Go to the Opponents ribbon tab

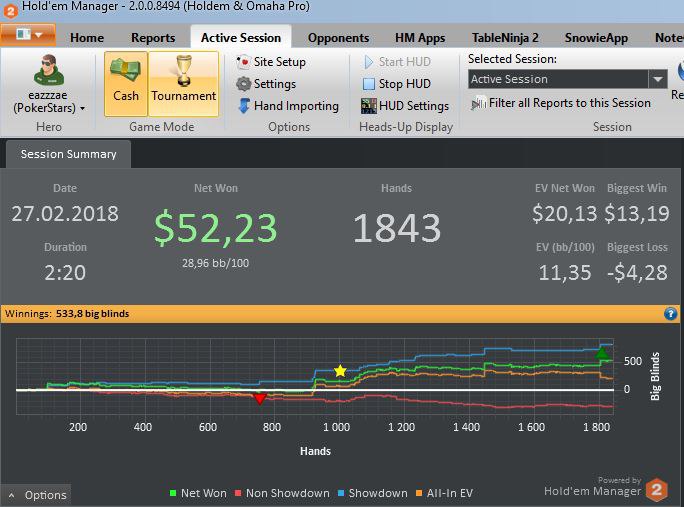point(339,38)
